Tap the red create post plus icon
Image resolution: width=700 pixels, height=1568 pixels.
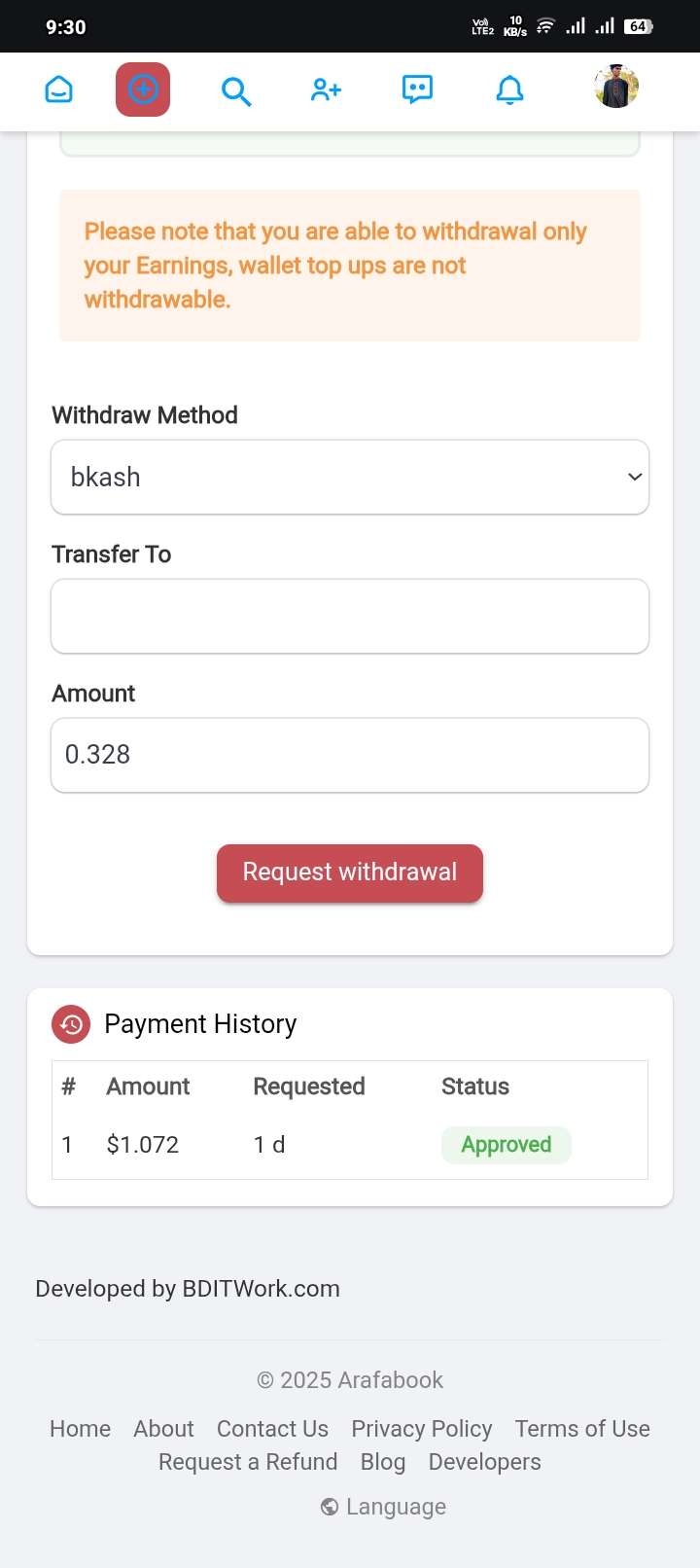[143, 89]
